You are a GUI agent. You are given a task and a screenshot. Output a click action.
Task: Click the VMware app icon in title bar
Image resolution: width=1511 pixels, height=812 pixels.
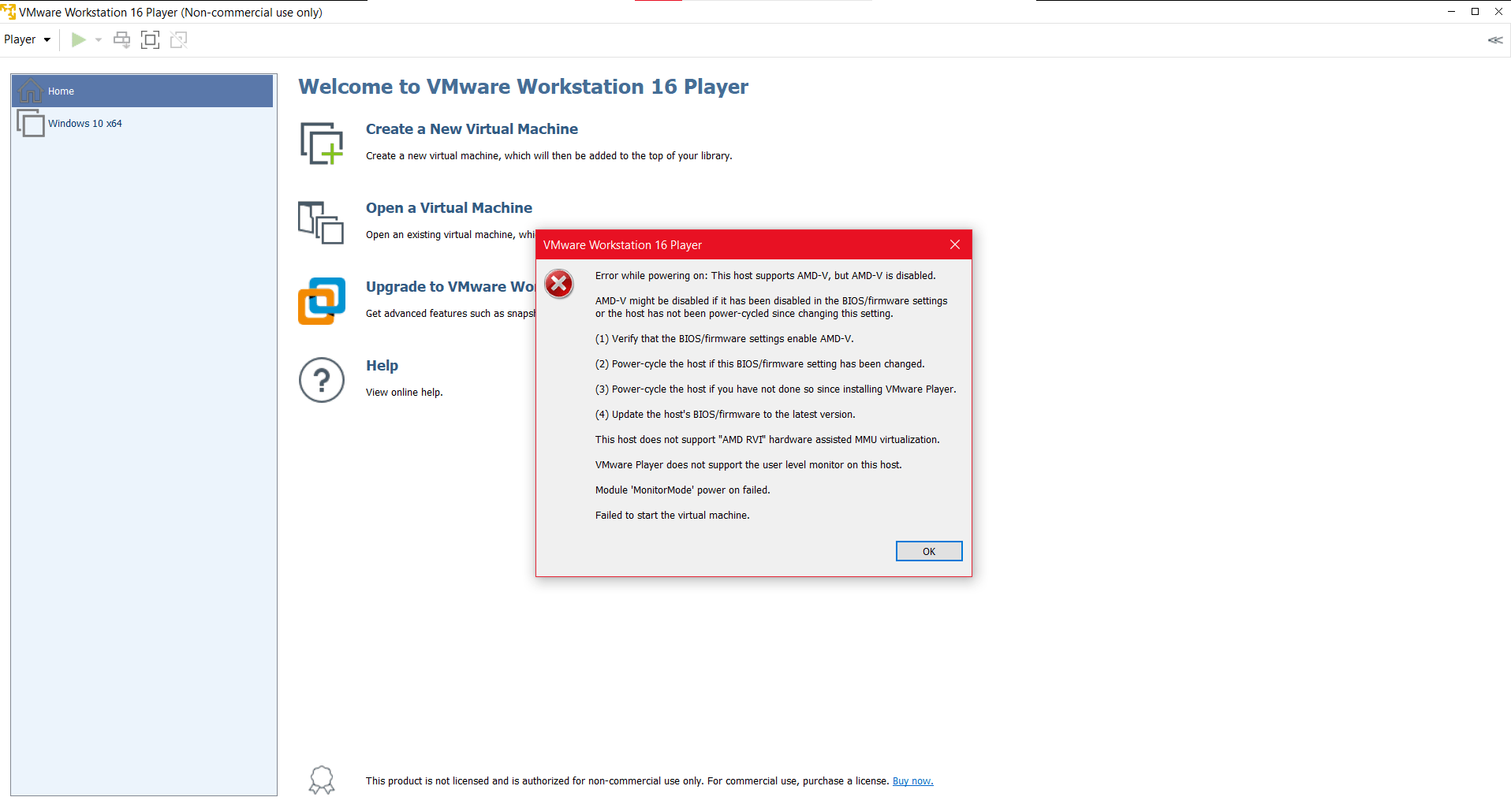point(8,12)
